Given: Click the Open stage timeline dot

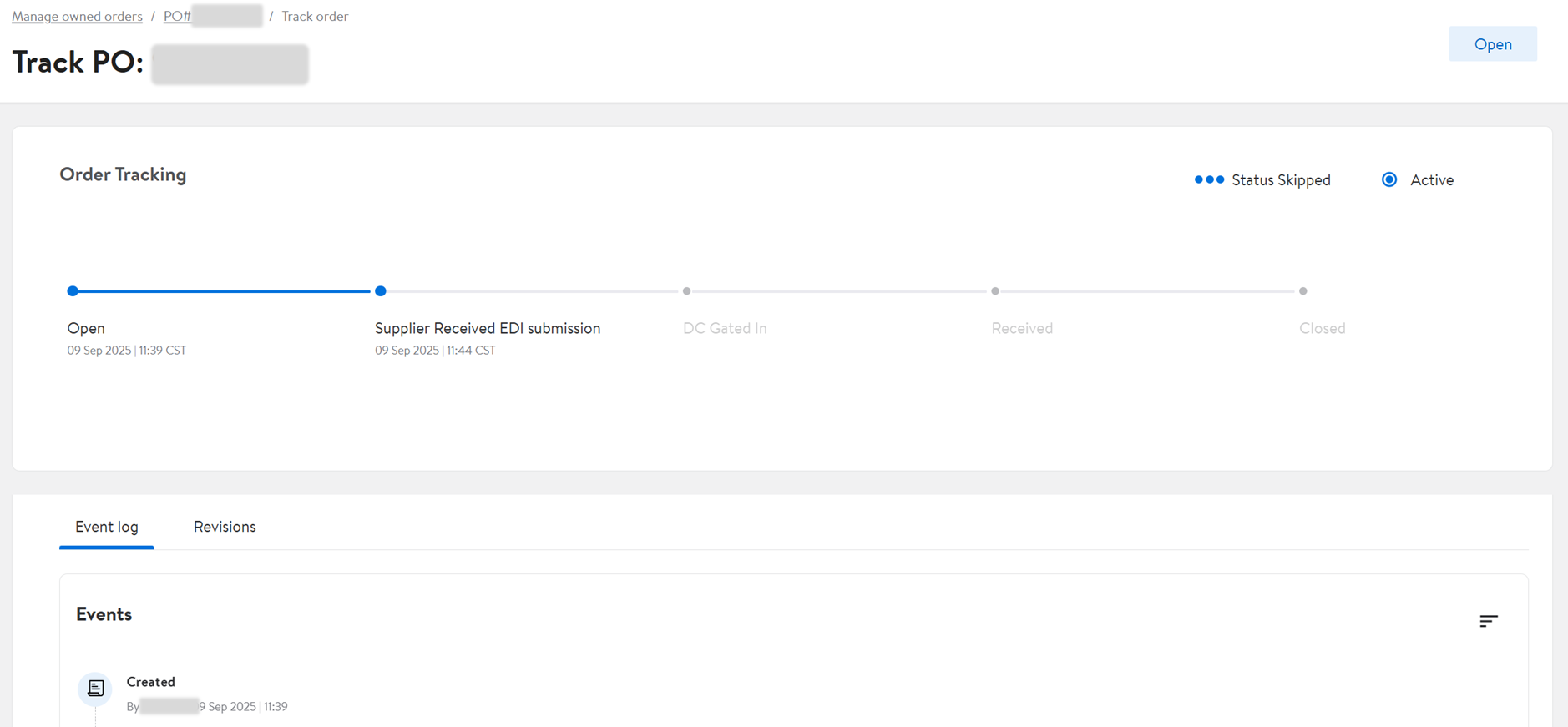Looking at the screenshot, I should 73,291.
